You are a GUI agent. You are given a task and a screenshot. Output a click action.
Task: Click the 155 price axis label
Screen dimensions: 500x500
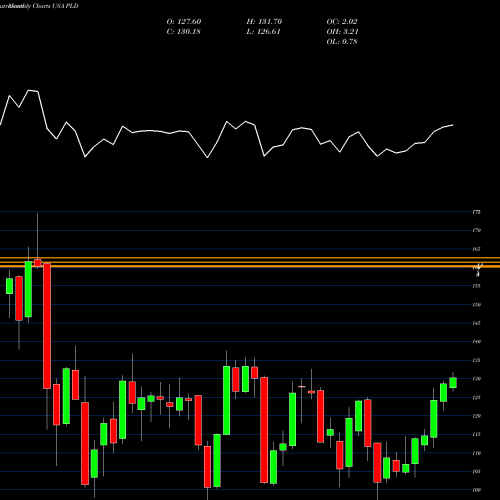point(477,286)
